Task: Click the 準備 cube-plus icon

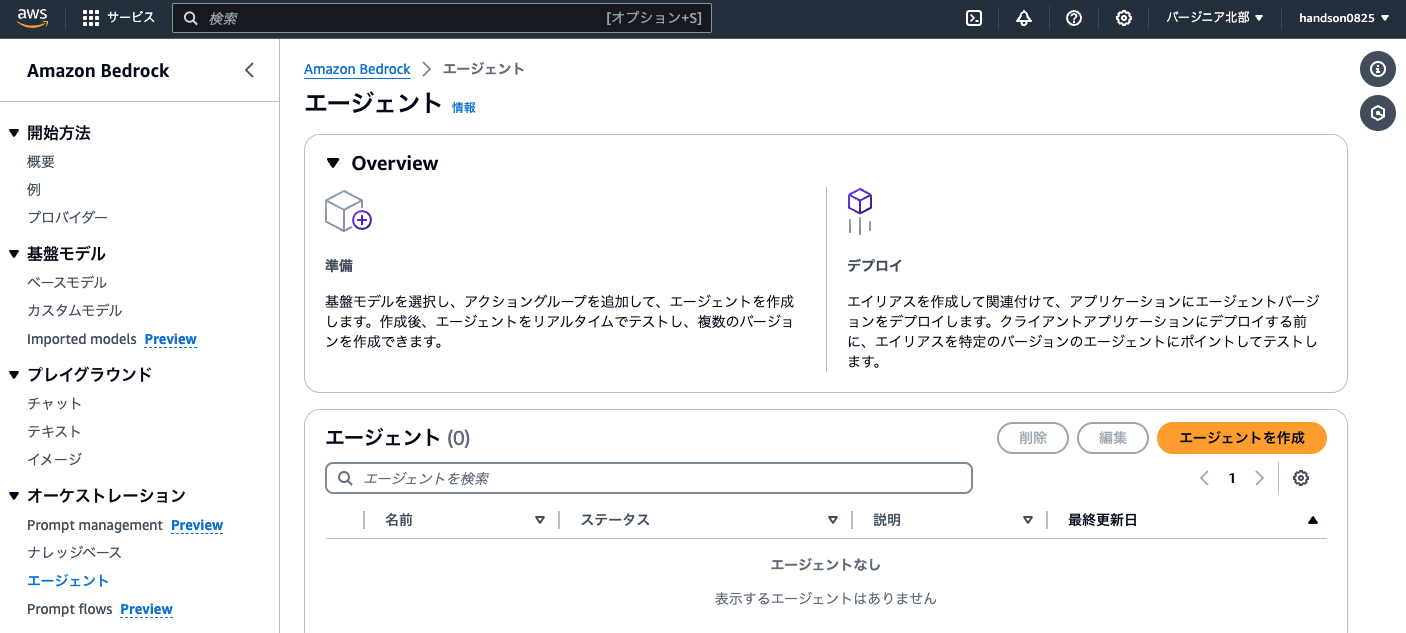Action: point(348,211)
